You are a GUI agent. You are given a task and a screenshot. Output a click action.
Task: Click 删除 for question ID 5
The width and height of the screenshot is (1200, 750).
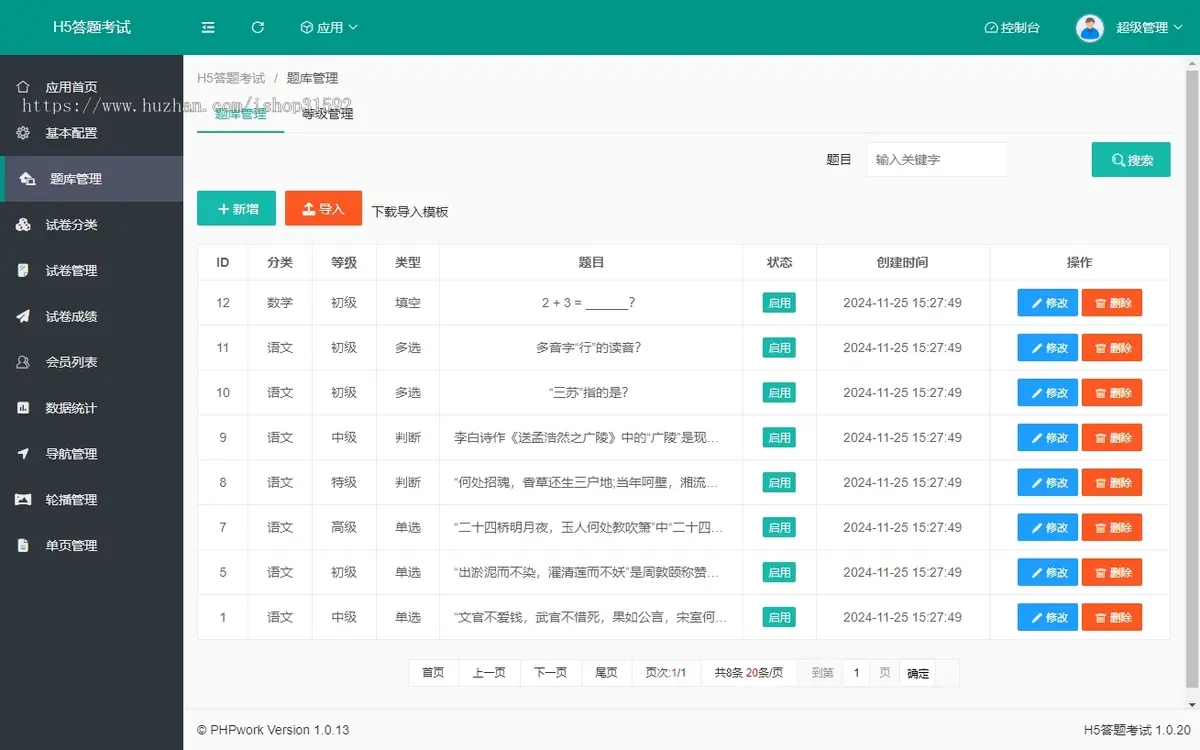point(1112,573)
